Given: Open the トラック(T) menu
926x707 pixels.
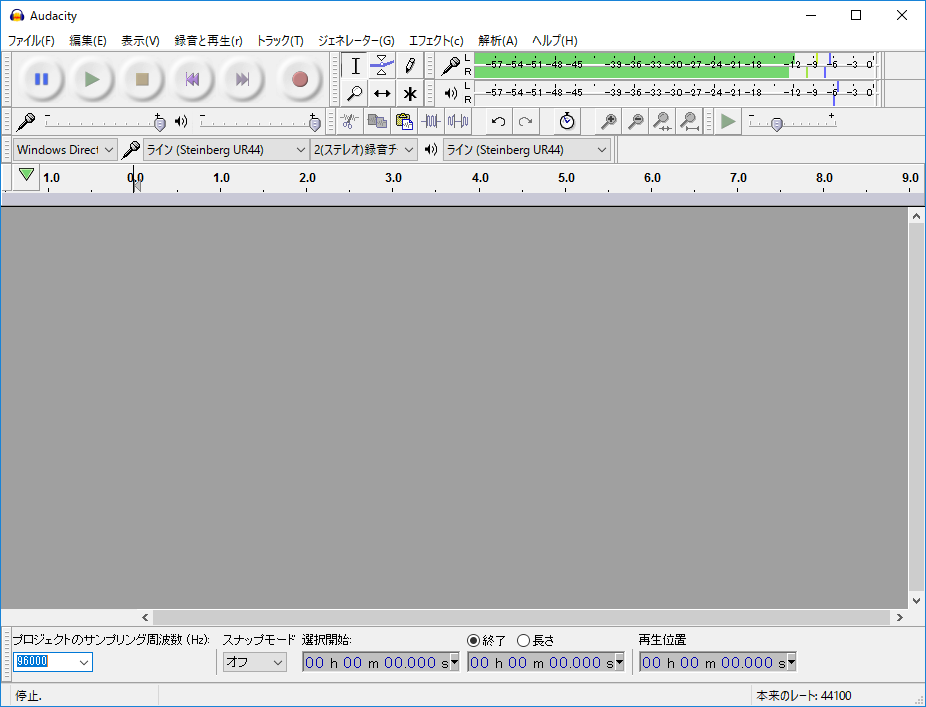Looking at the screenshot, I should point(280,41).
